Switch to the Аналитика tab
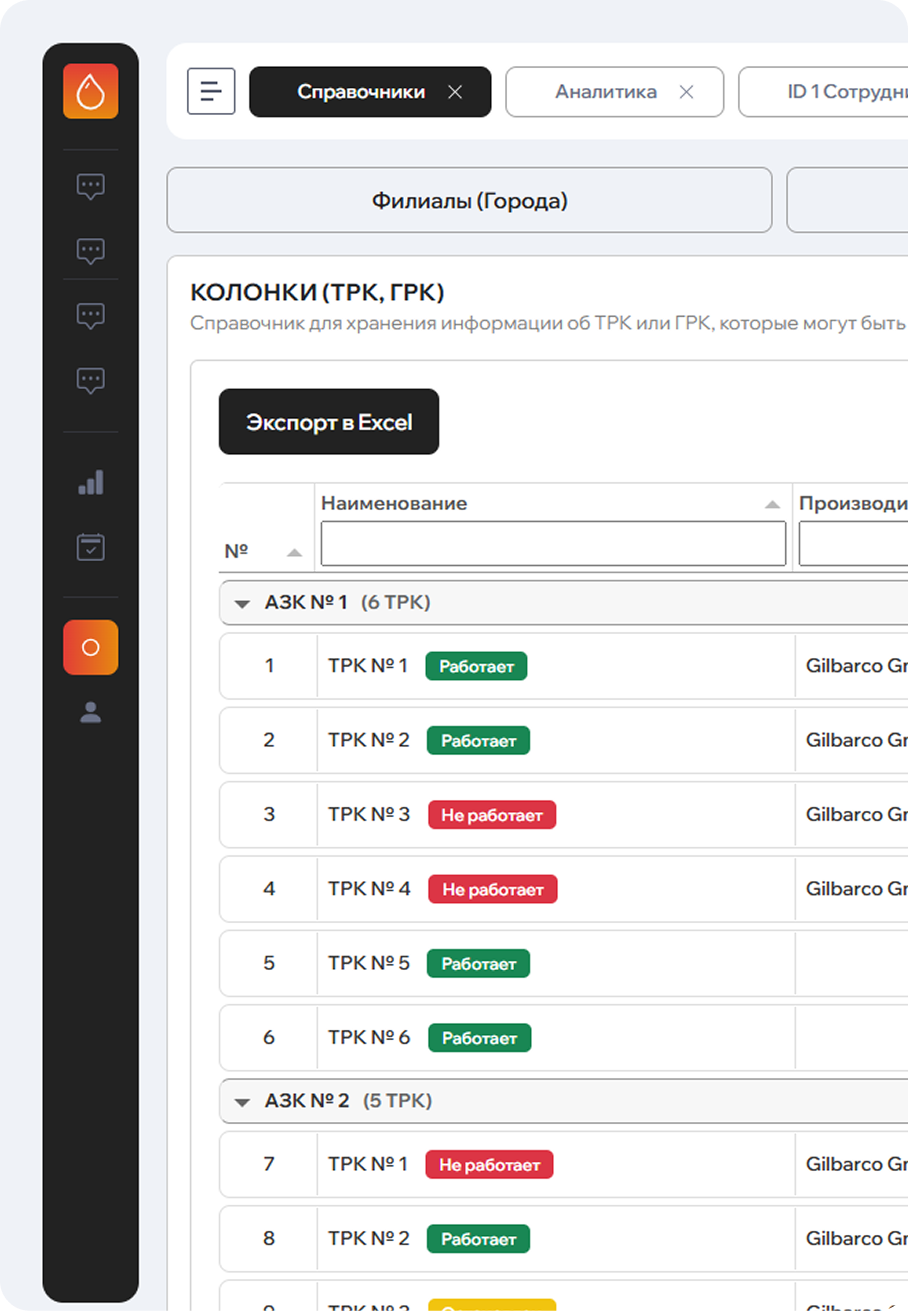The height and width of the screenshot is (1311, 908). pos(606,92)
